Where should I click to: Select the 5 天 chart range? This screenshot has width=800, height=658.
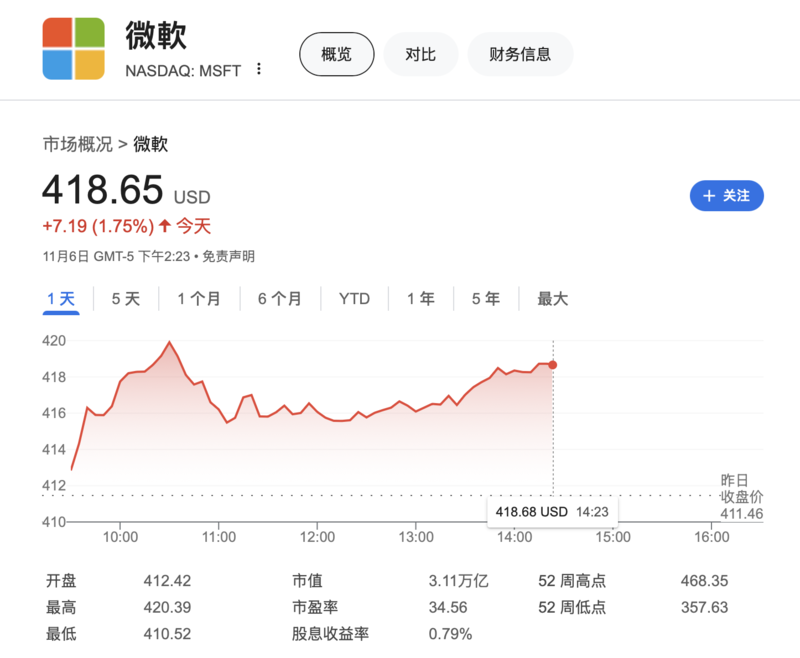click(126, 299)
